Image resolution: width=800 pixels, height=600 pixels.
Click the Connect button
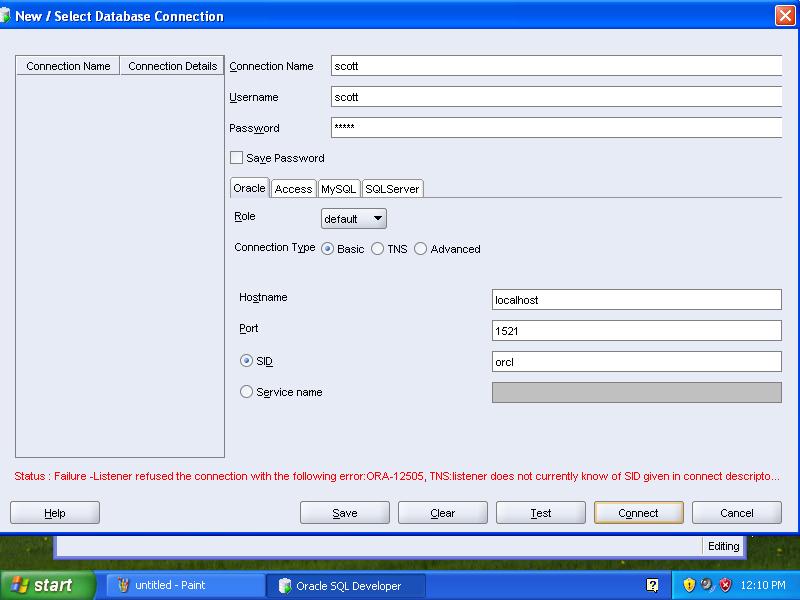[x=638, y=513]
